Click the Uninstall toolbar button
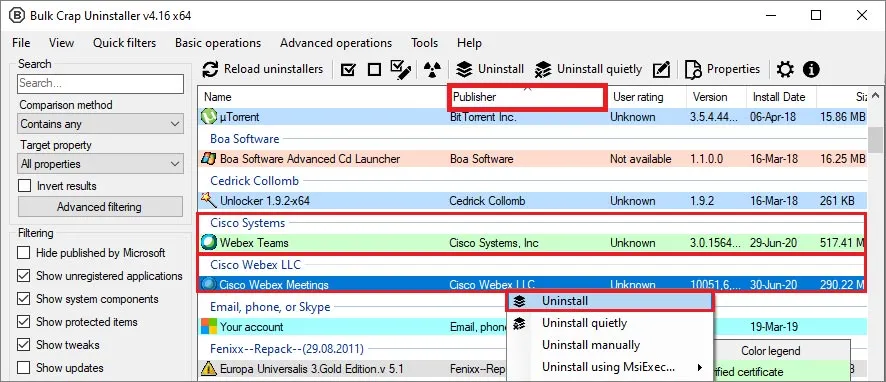 tap(490, 69)
